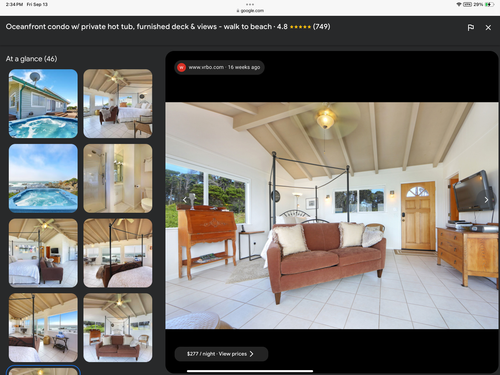Open the hot tub beside house thumbnail

click(x=43, y=104)
